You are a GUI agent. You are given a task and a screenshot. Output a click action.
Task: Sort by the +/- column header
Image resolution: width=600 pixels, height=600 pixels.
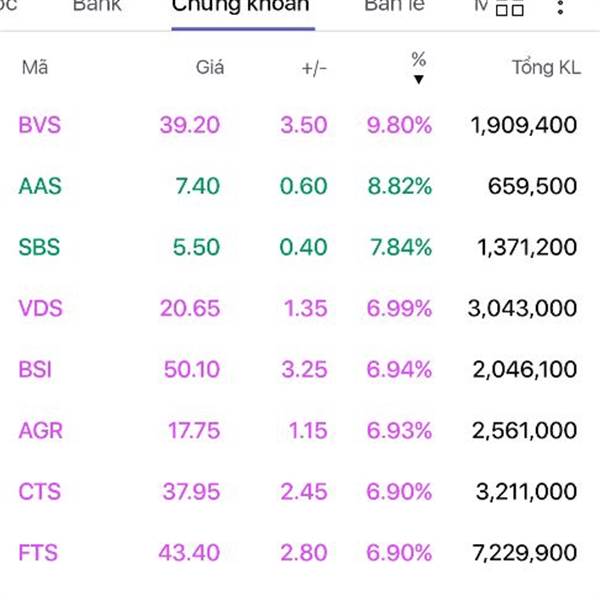click(314, 69)
